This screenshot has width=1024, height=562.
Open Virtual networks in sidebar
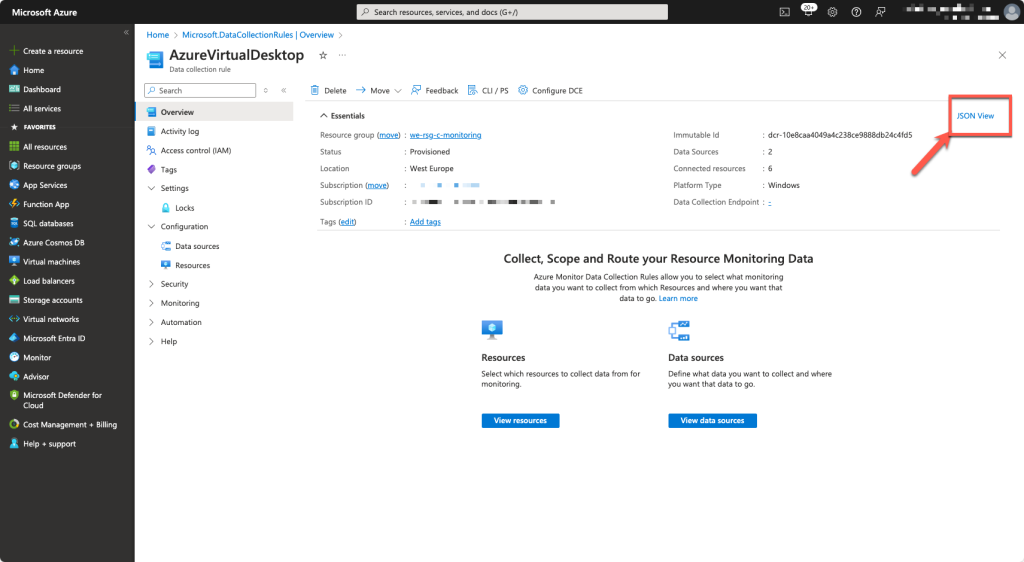[51, 319]
